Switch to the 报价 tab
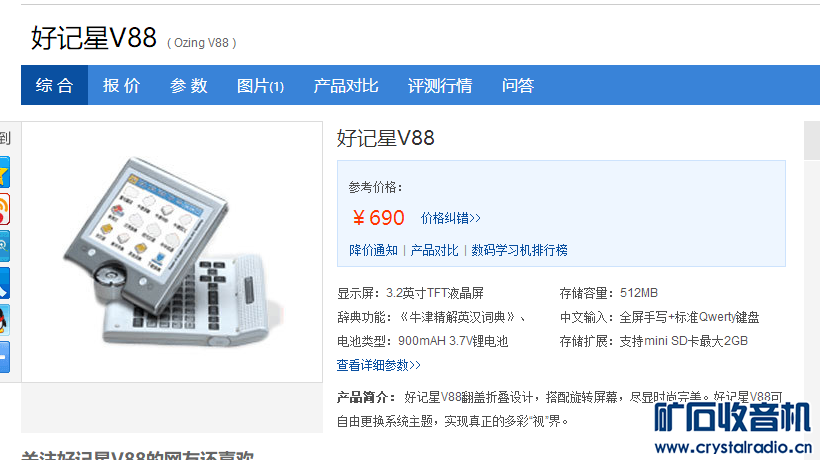 coord(121,85)
